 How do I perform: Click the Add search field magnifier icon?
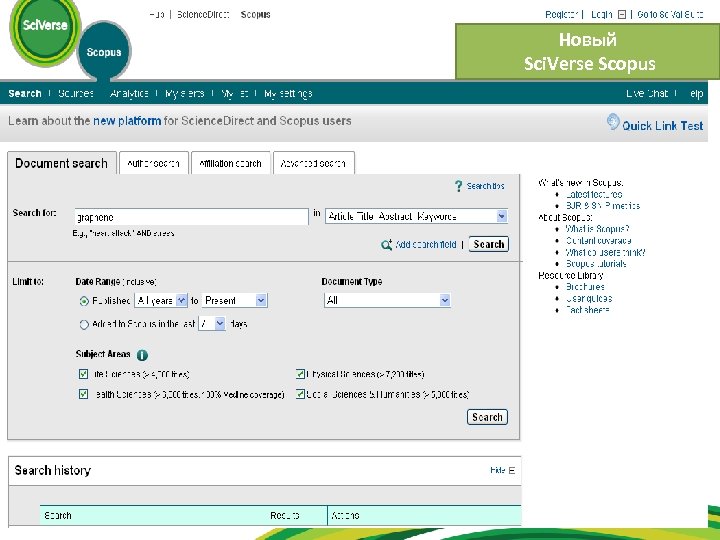[x=386, y=245]
